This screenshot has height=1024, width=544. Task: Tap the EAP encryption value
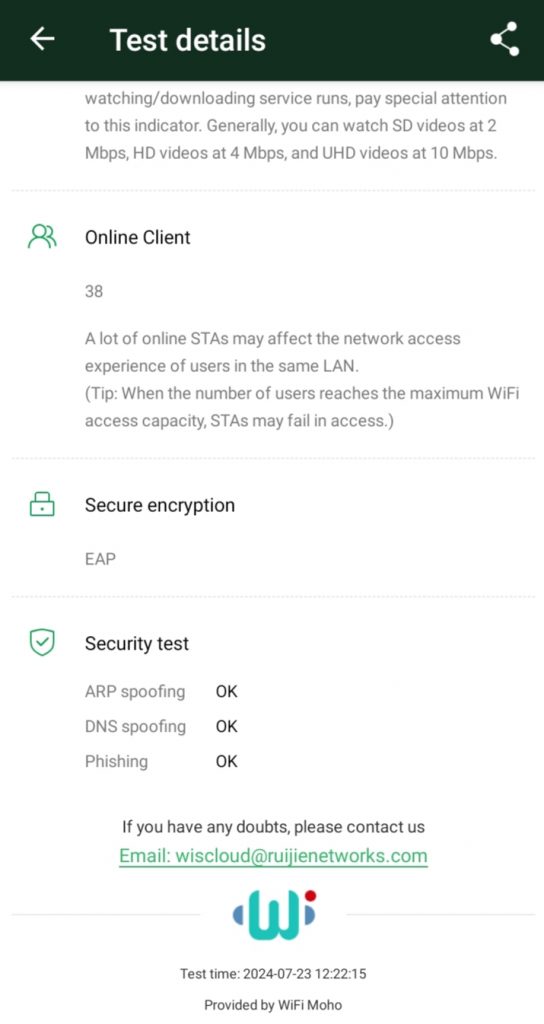(100, 559)
